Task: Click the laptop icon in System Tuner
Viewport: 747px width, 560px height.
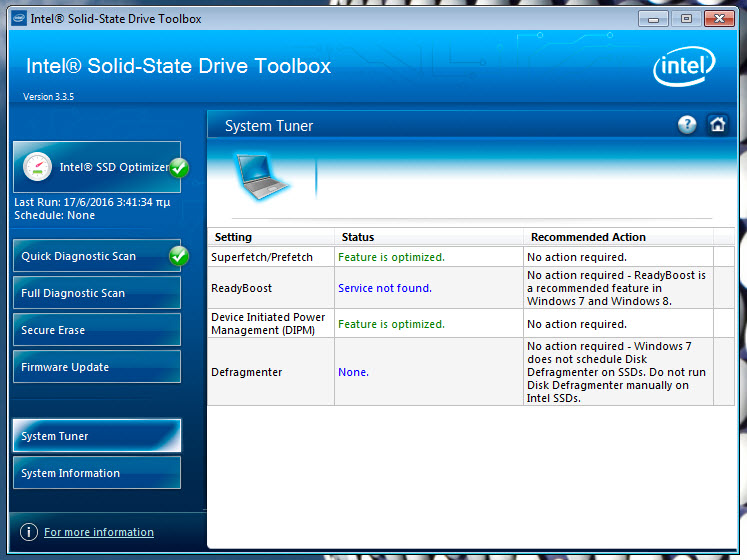Action: click(x=261, y=176)
